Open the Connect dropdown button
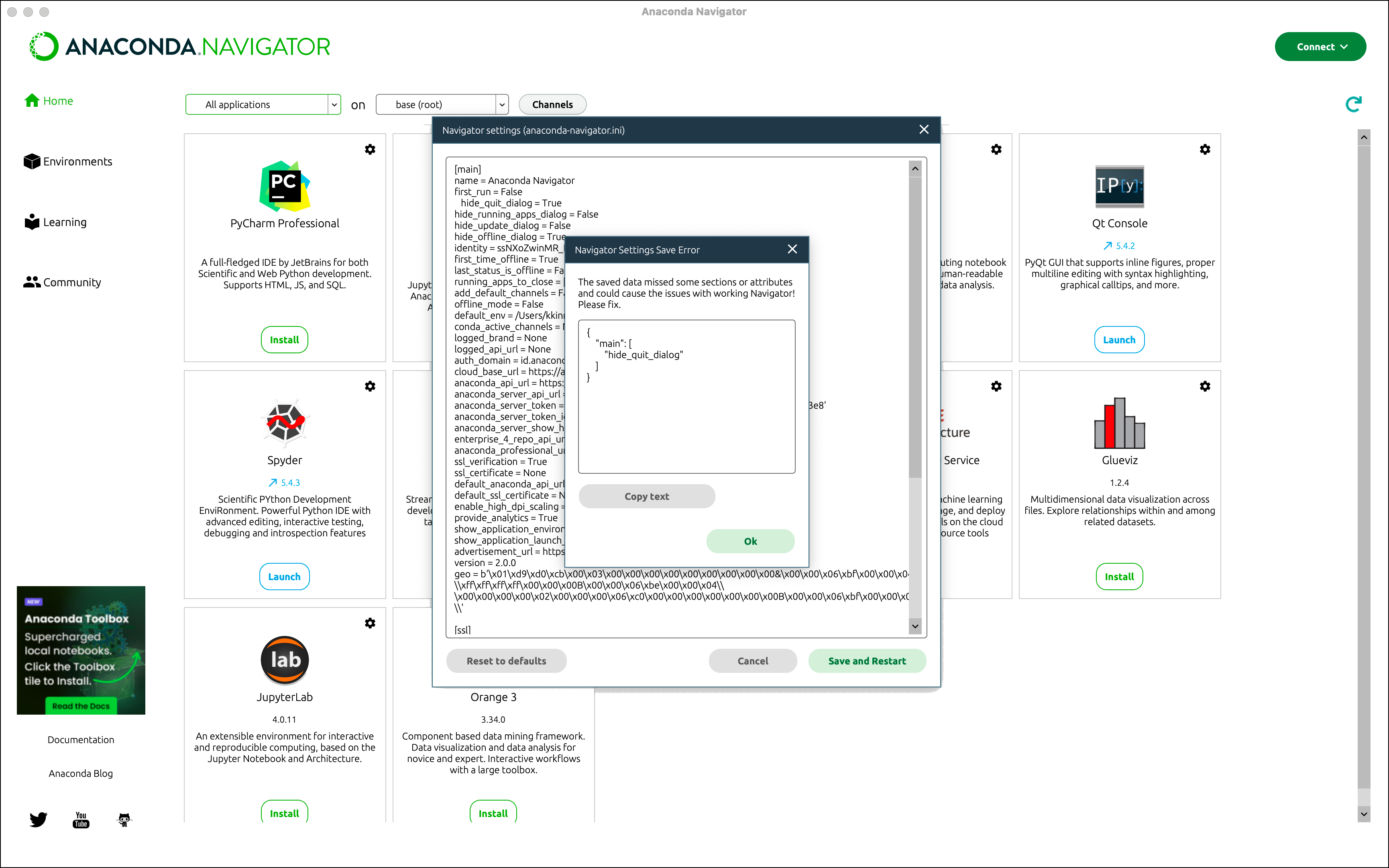The width and height of the screenshot is (1389, 868). tap(1320, 47)
